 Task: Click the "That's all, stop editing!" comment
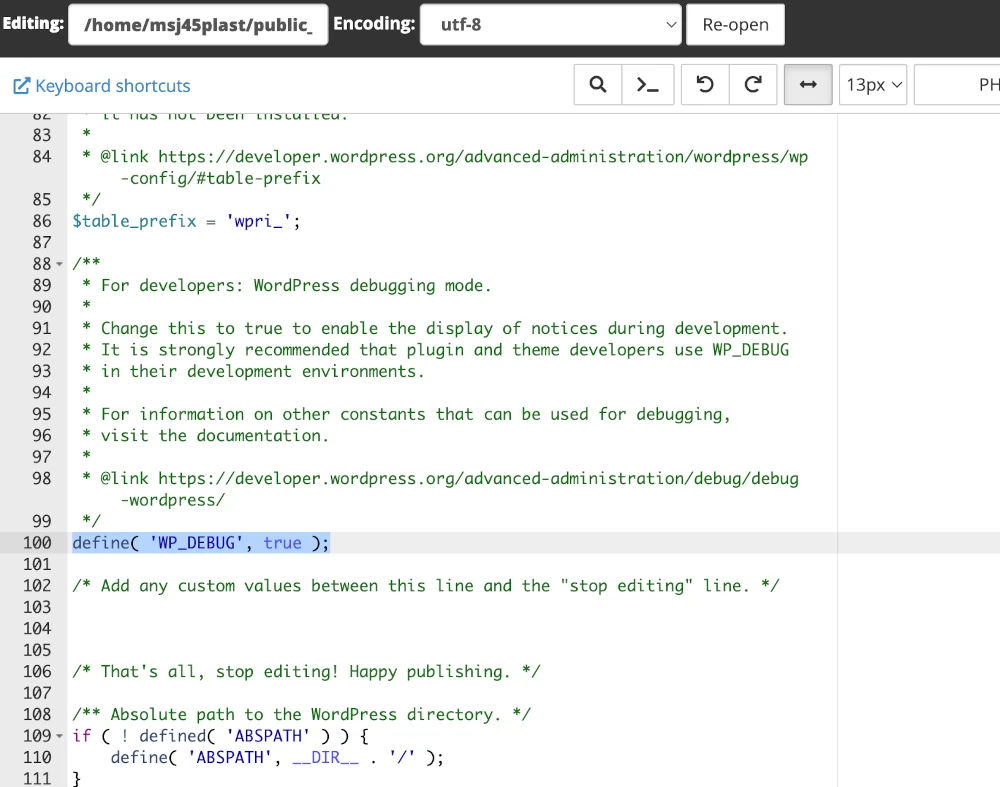(x=306, y=671)
